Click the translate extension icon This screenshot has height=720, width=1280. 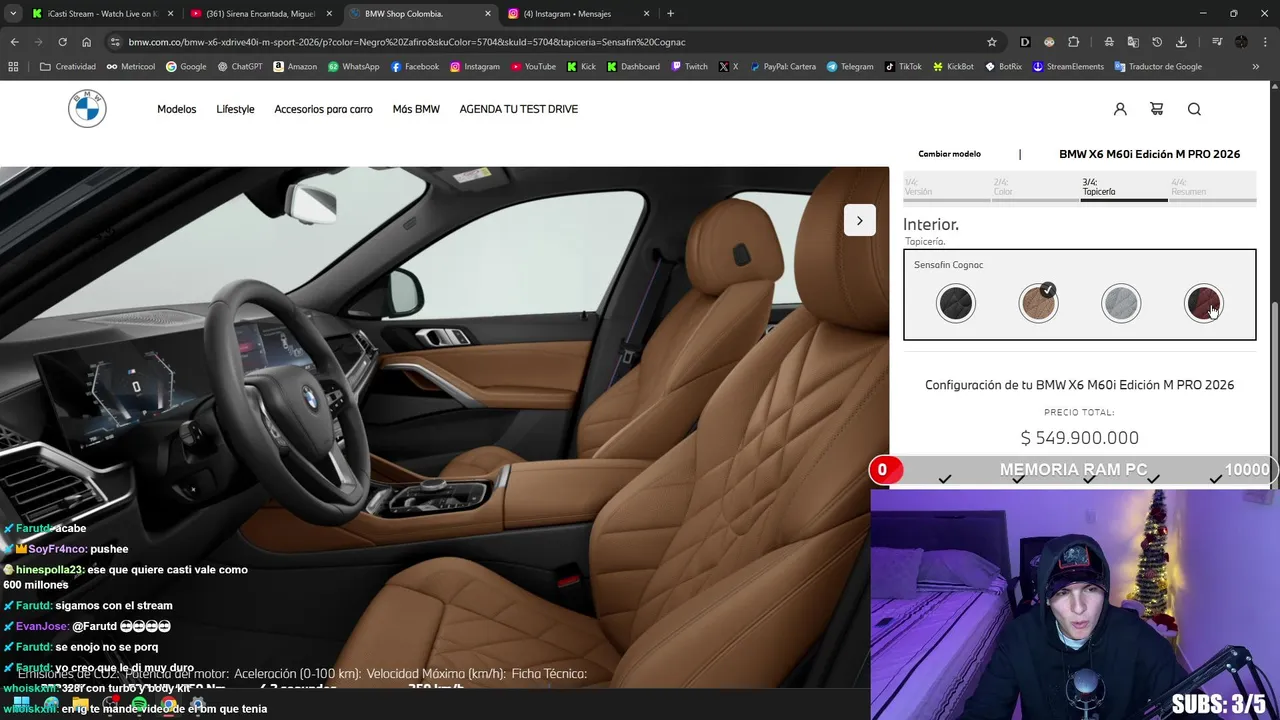pos(1133,42)
